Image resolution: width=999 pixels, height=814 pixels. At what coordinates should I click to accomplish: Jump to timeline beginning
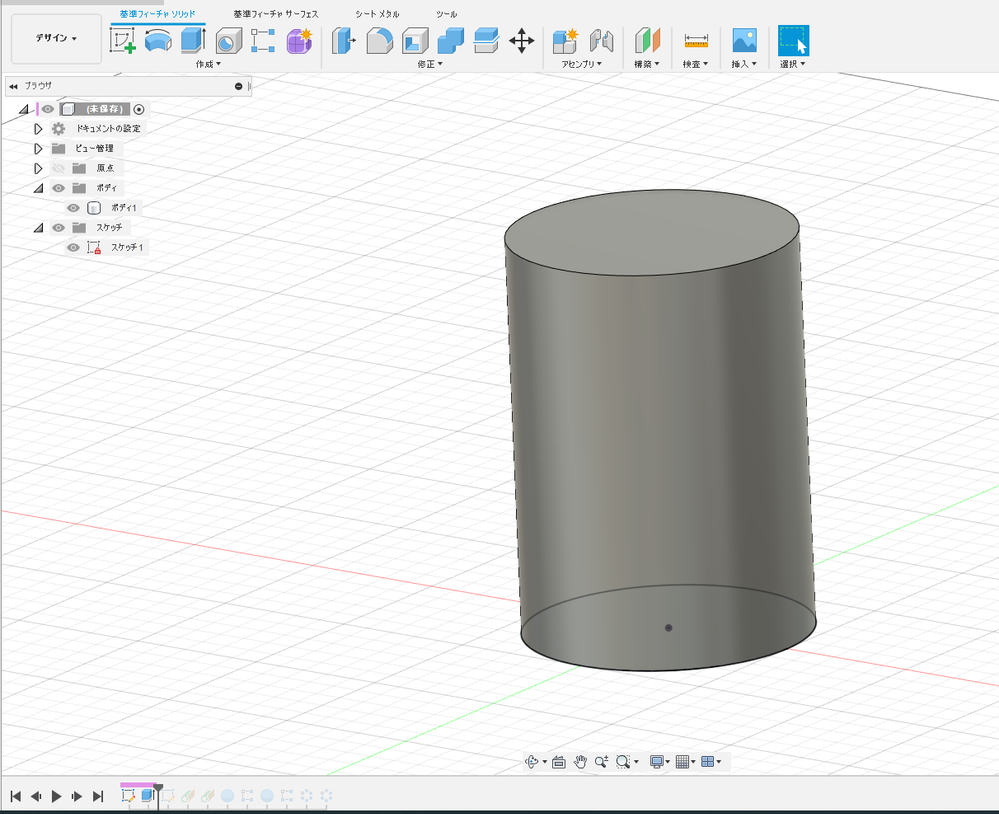[x=16, y=796]
